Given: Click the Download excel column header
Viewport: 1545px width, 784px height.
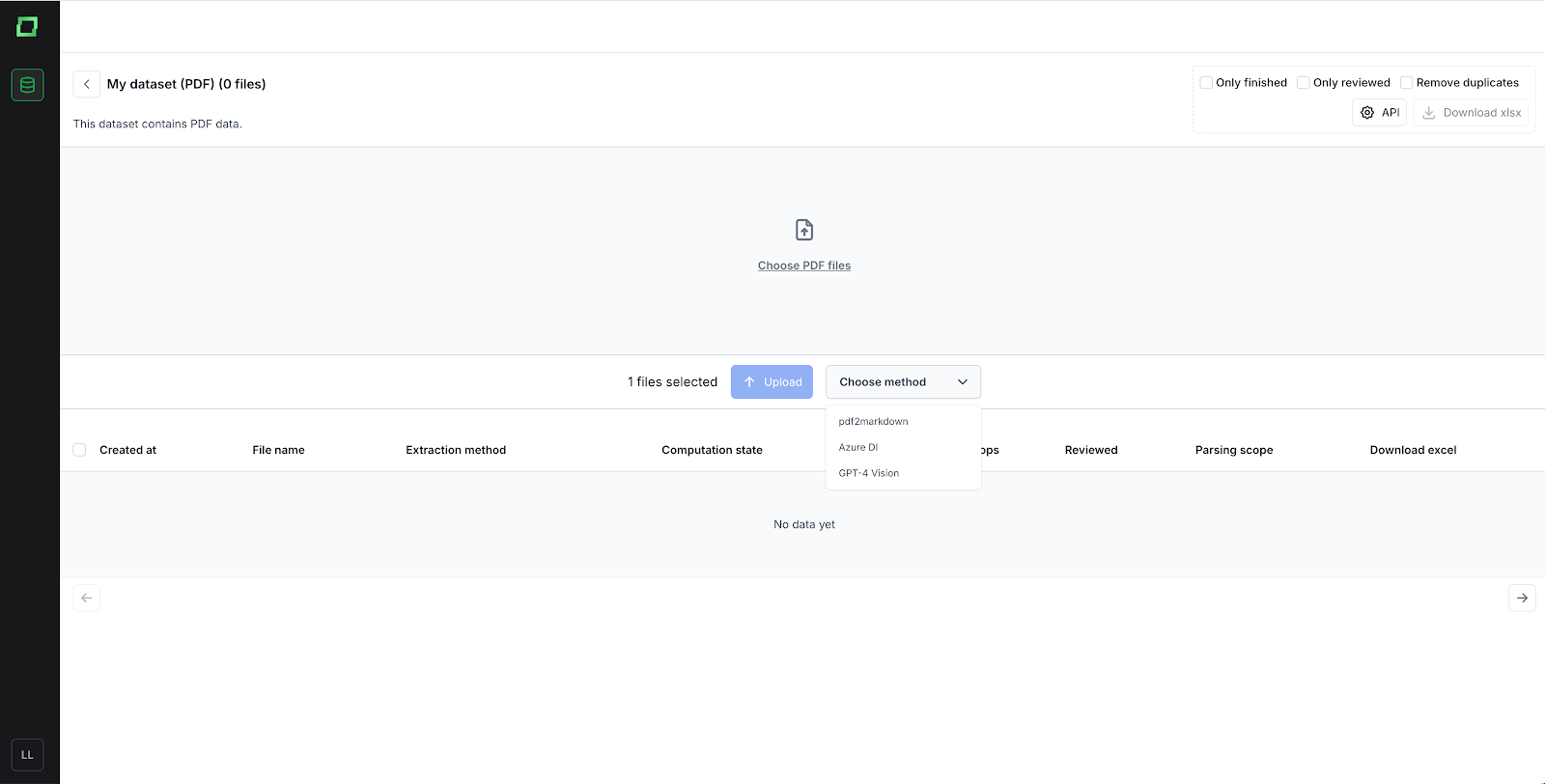Looking at the screenshot, I should 1413,450.
